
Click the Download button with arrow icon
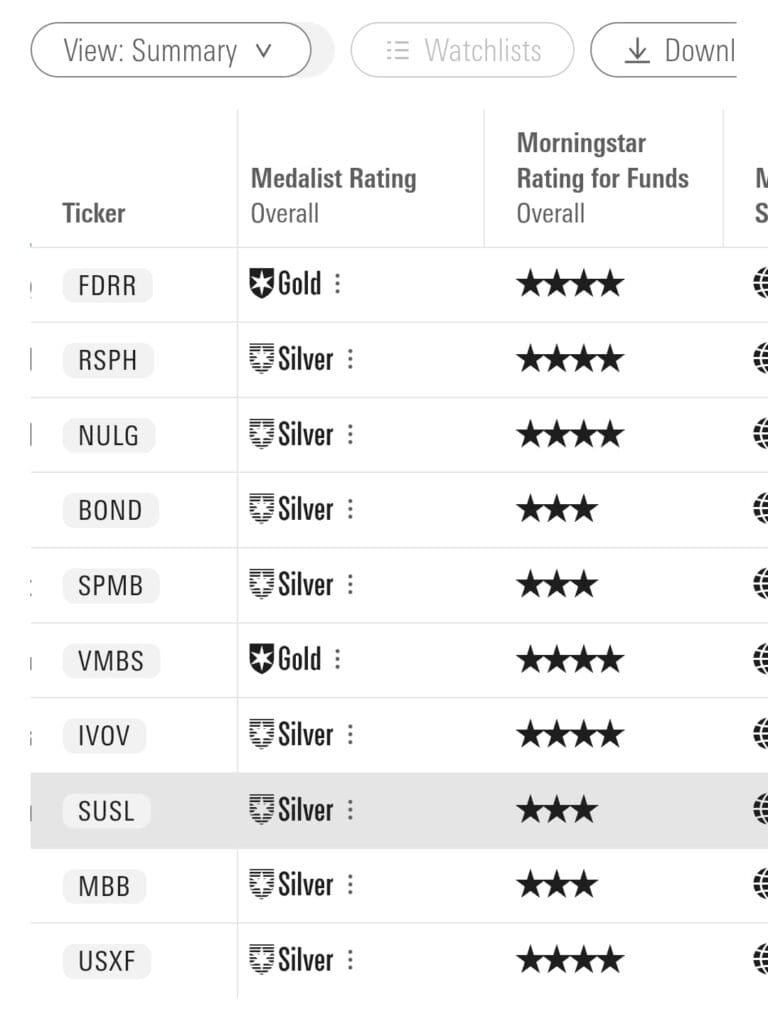(664, 50)
